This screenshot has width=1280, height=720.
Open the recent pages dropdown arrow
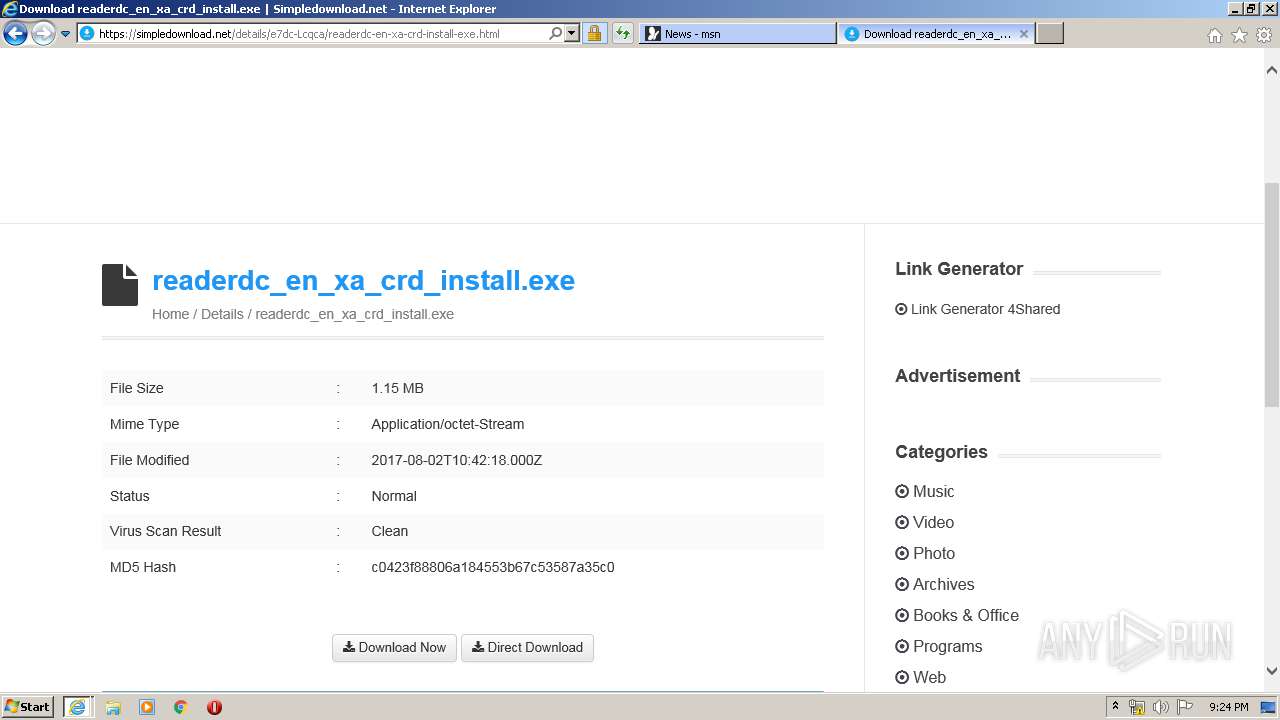click(x=66, y=34)
